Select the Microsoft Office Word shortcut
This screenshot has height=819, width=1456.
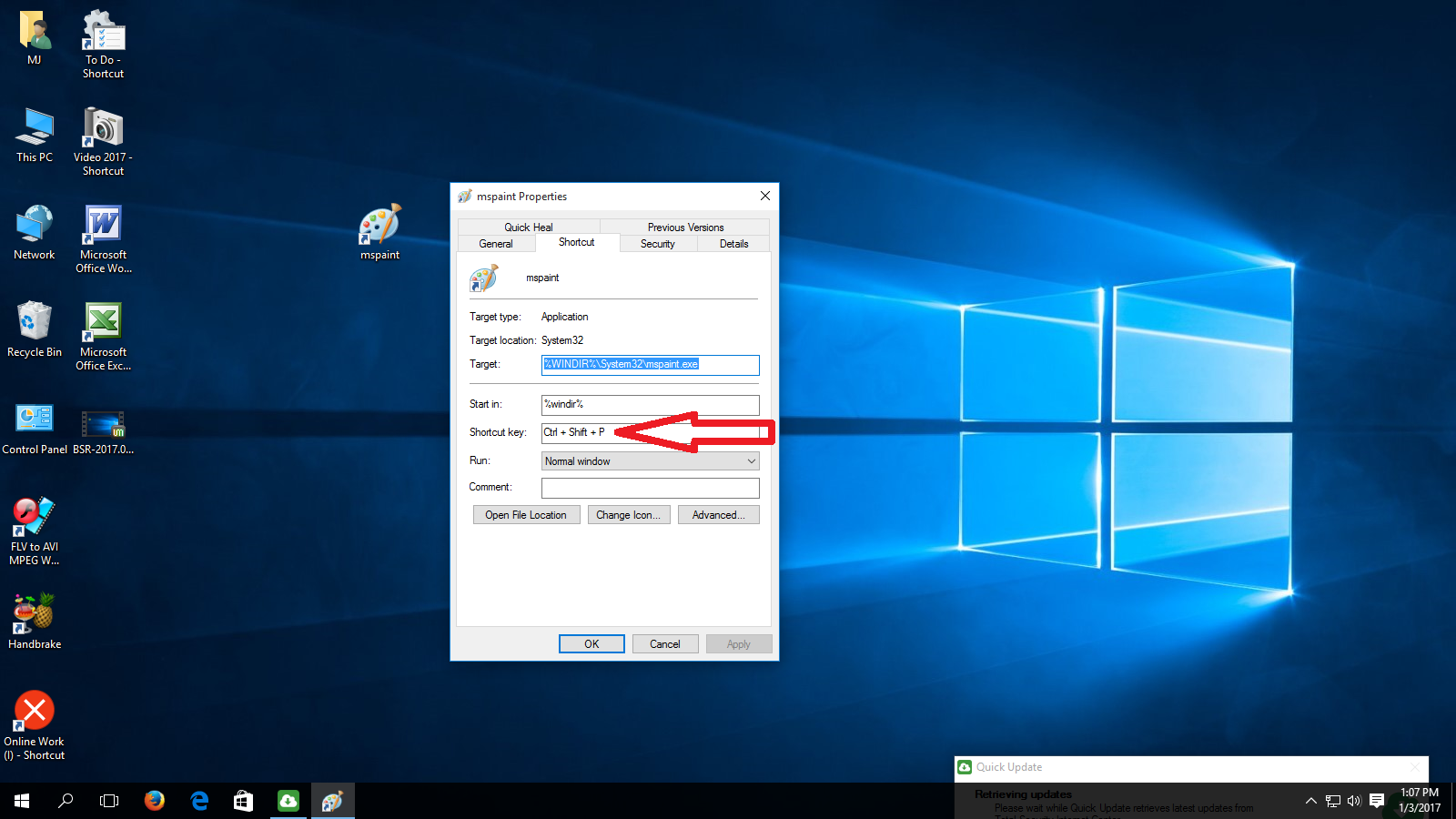[x=103, y=225]
